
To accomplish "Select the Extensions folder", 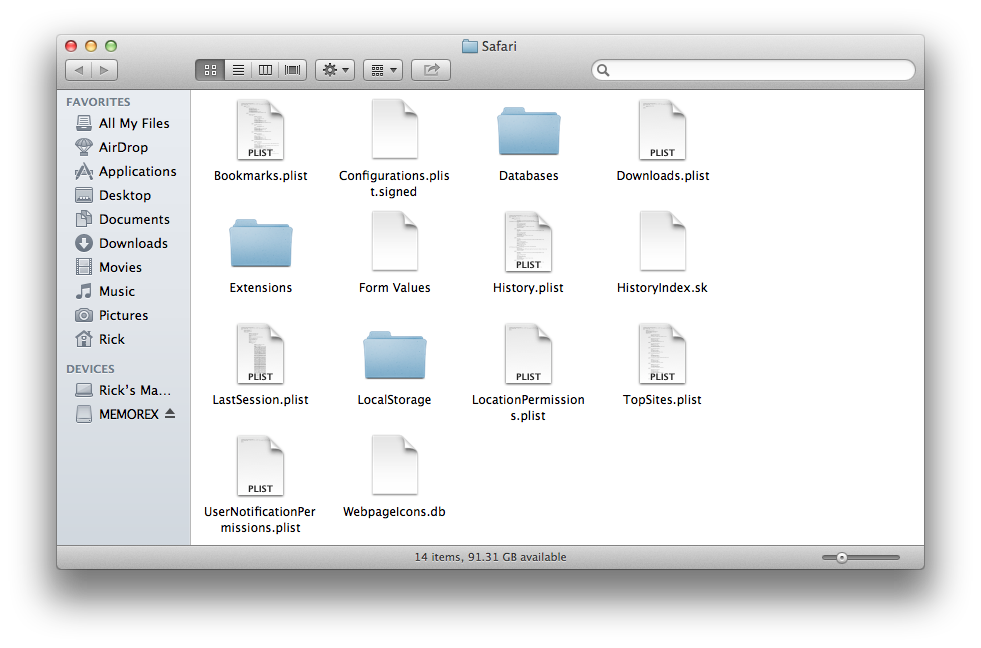I will [261, 256].
